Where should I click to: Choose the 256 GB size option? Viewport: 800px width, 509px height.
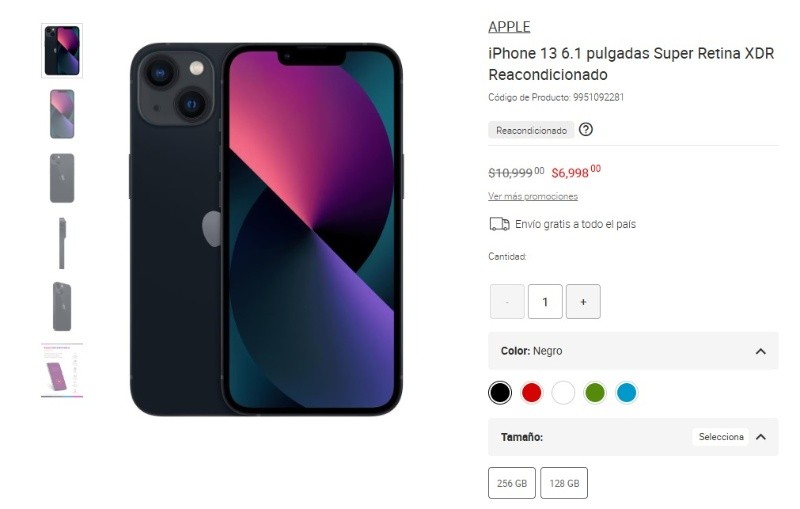512,483
